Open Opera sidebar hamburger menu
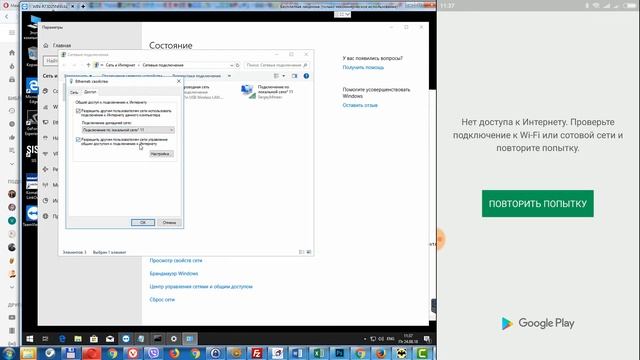Screen dimensions: 640x360 [x=12, y=33]
